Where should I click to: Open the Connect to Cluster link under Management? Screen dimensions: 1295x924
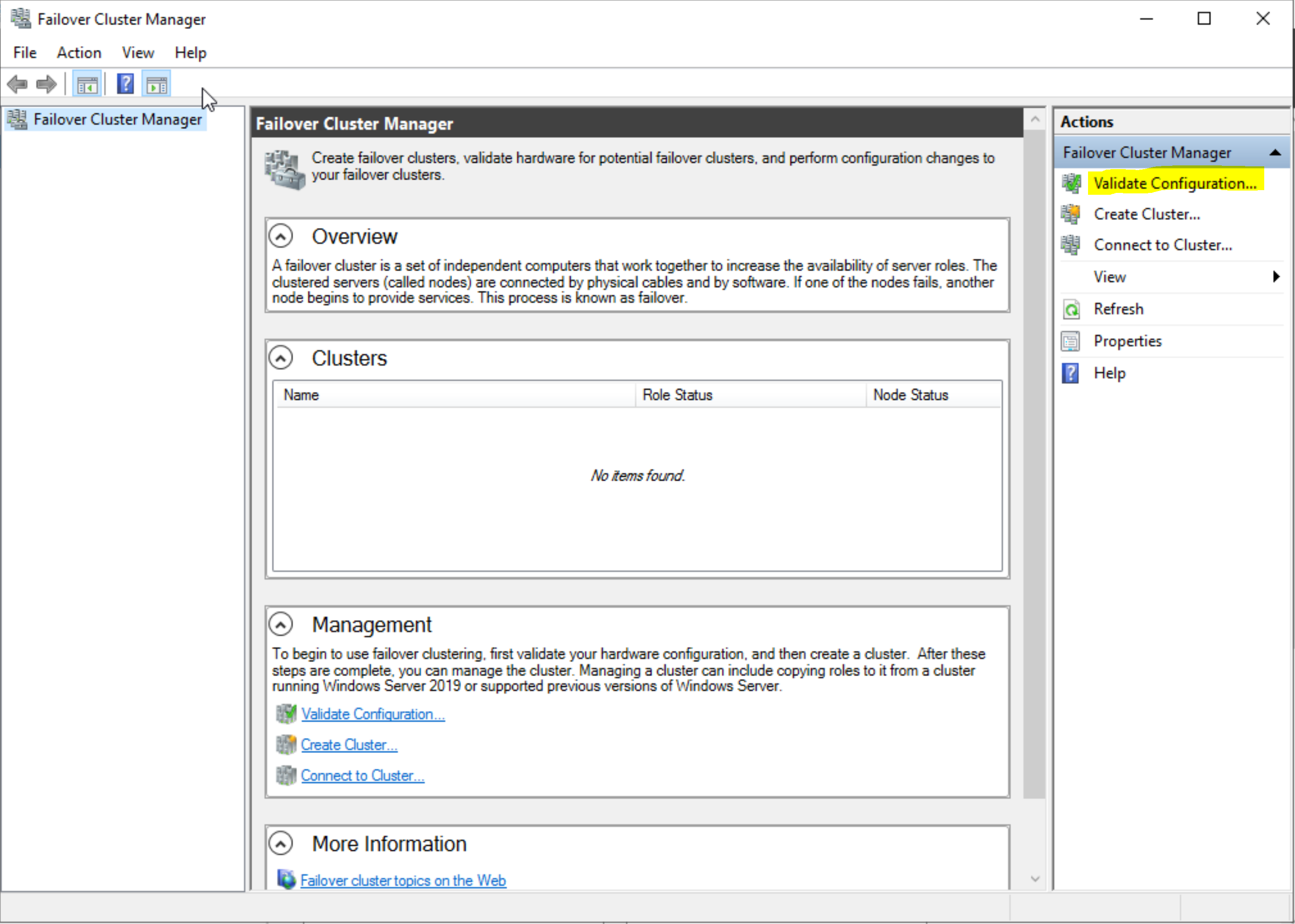[x=363, y=775]
